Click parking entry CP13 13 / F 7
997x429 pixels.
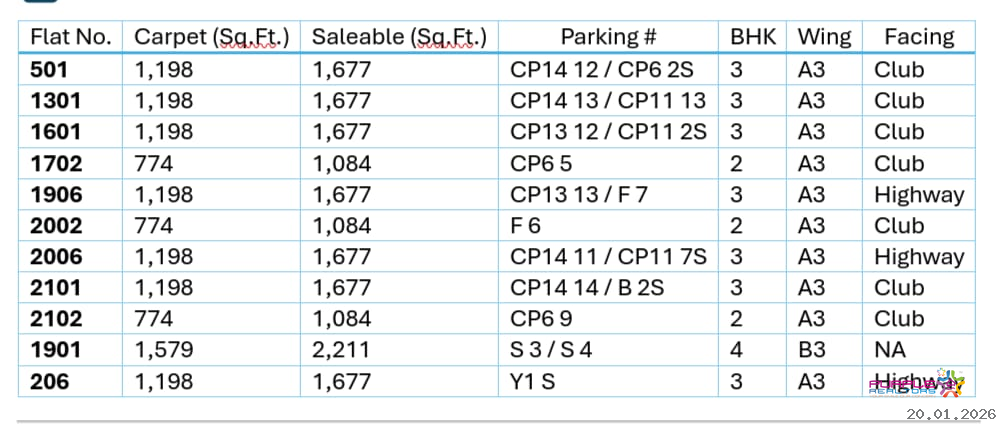579,195
